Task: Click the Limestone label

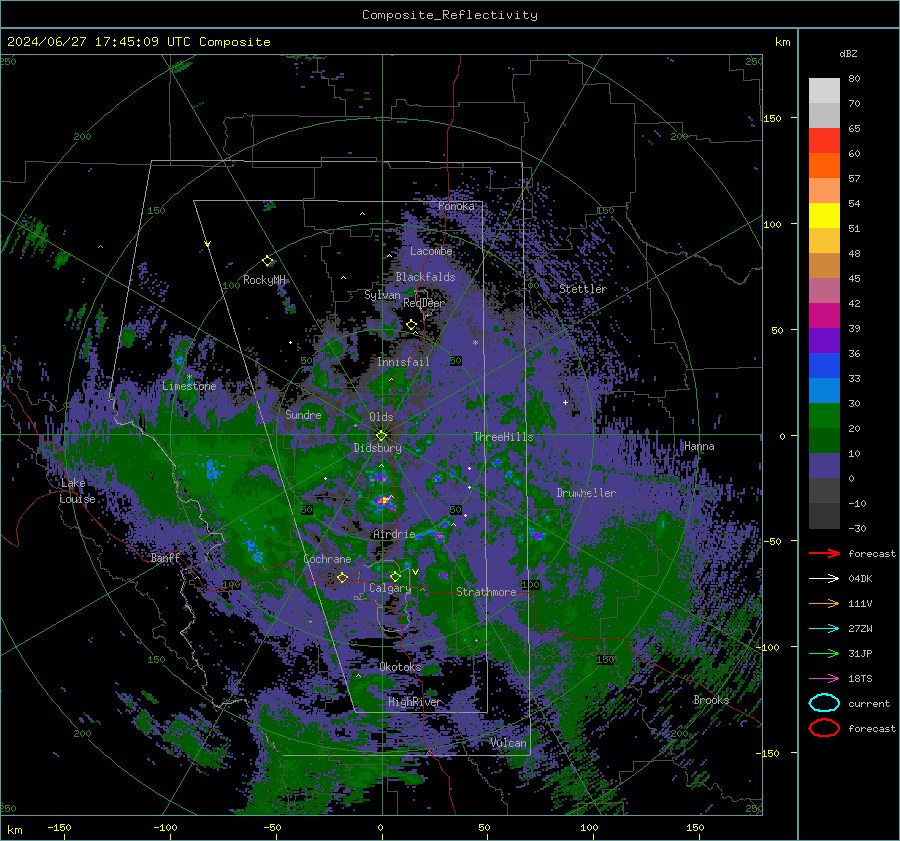Action: tap(189, 386)
